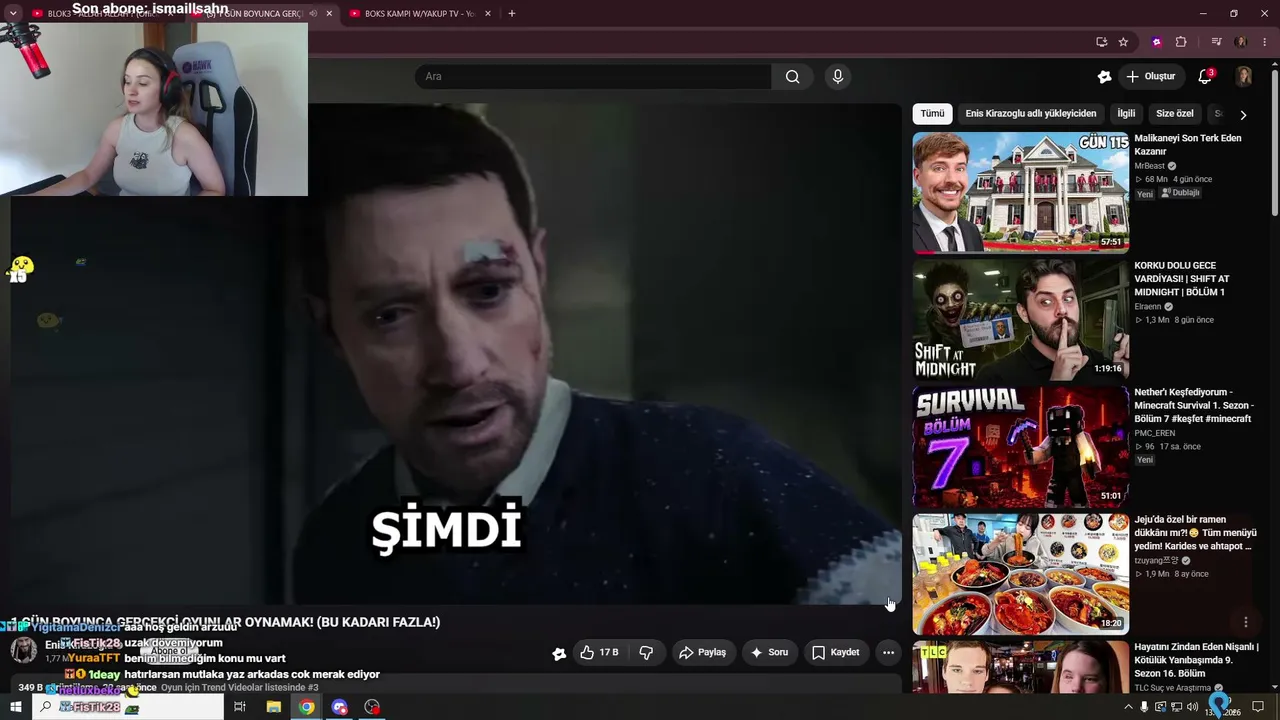Viewport: 1280px width, 720px height.
Task: Save the video with Kaydet
Action: (x=836, y=653)
